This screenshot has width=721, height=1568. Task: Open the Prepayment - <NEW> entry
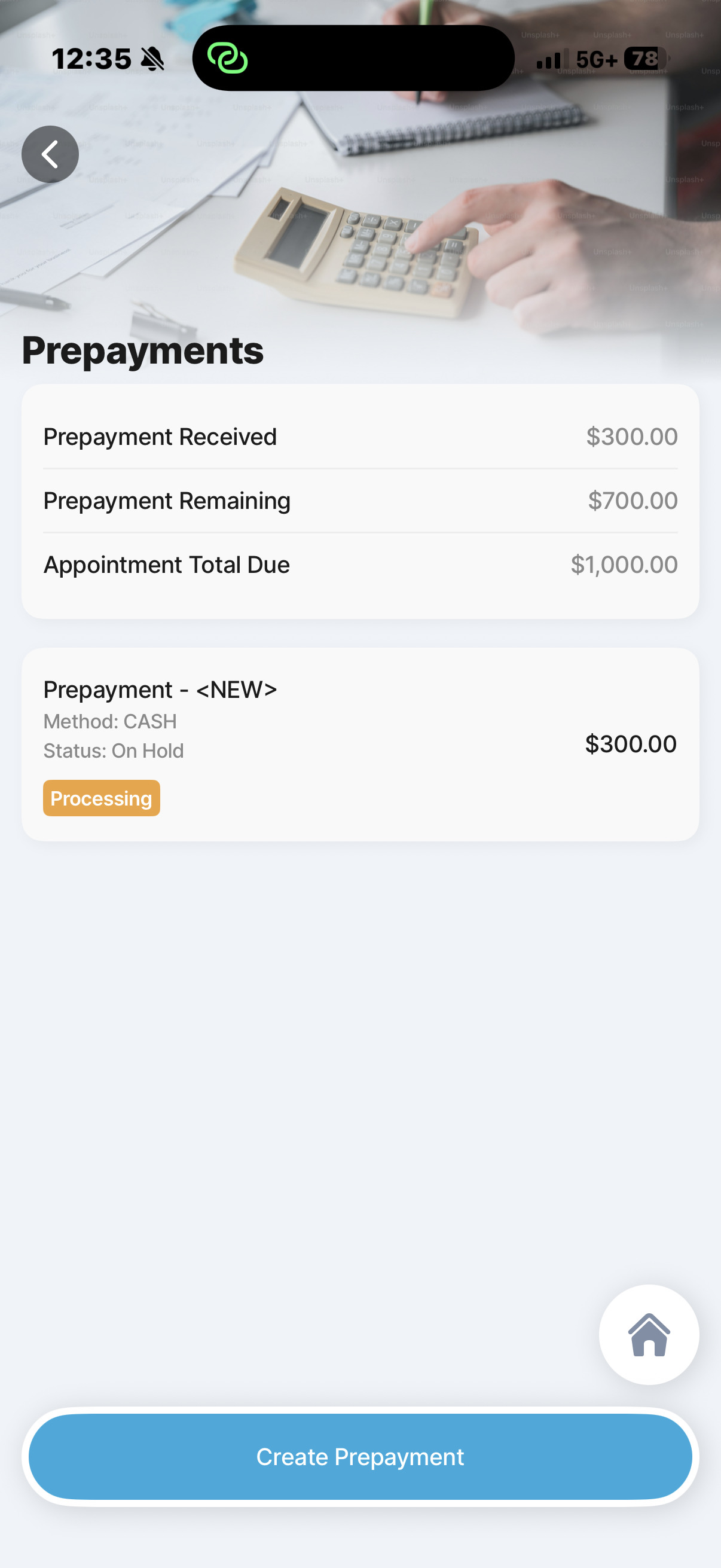(160, 690)
